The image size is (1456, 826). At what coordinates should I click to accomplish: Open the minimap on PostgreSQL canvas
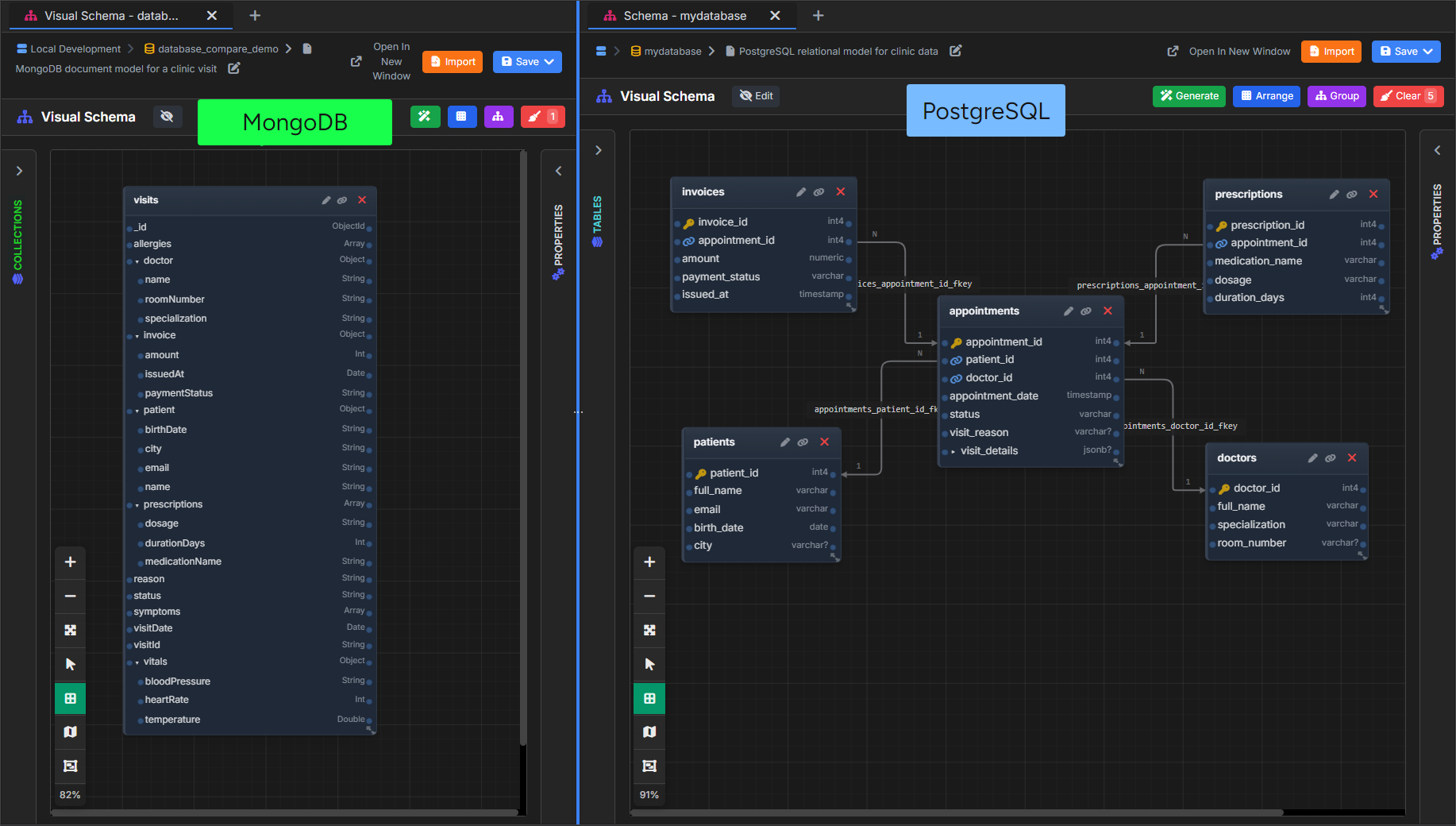click(x=649, y=732)
